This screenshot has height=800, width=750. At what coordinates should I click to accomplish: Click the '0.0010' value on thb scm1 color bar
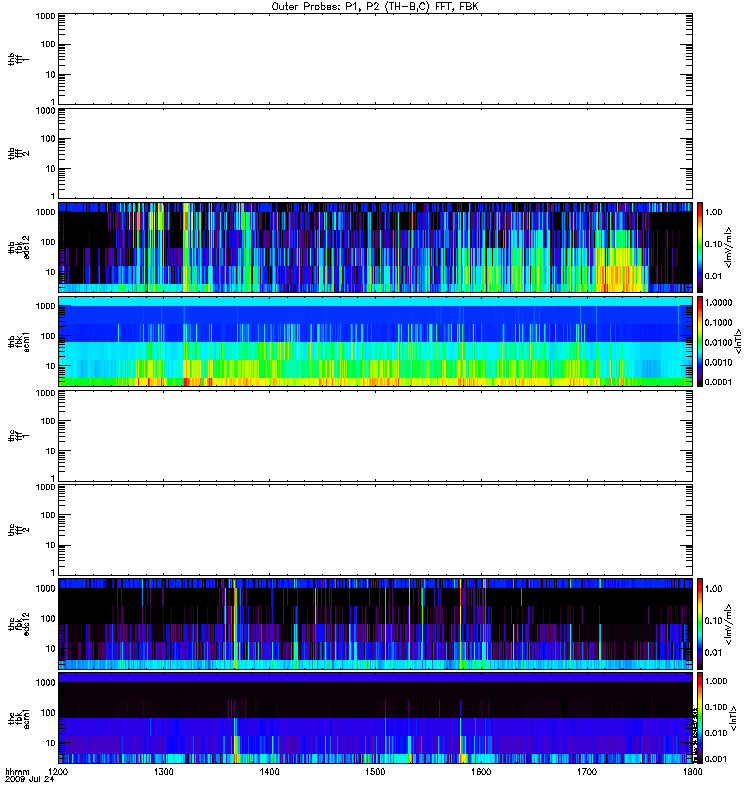718,362
